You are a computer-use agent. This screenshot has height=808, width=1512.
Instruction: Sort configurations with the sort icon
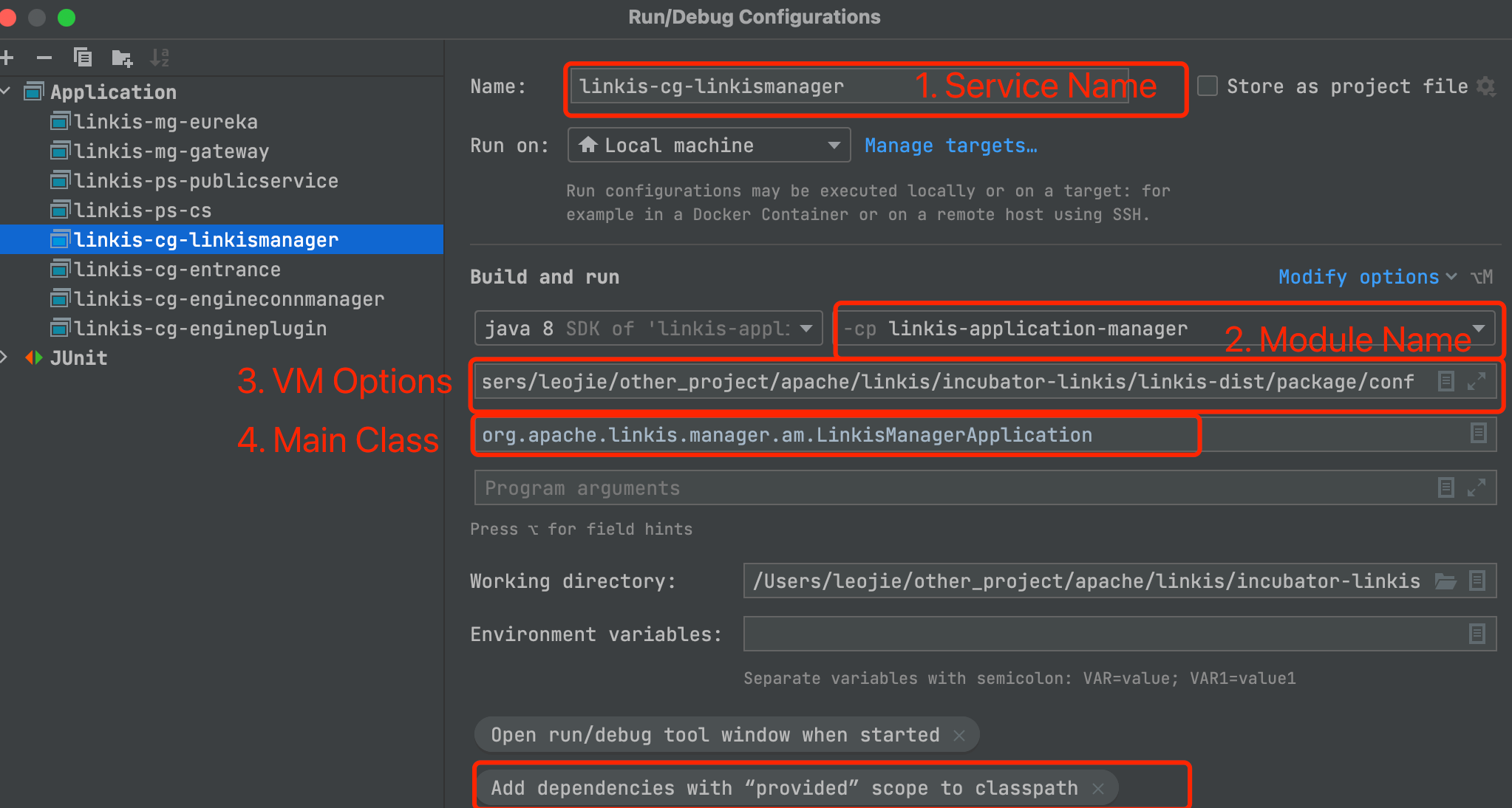coord(160,57)
